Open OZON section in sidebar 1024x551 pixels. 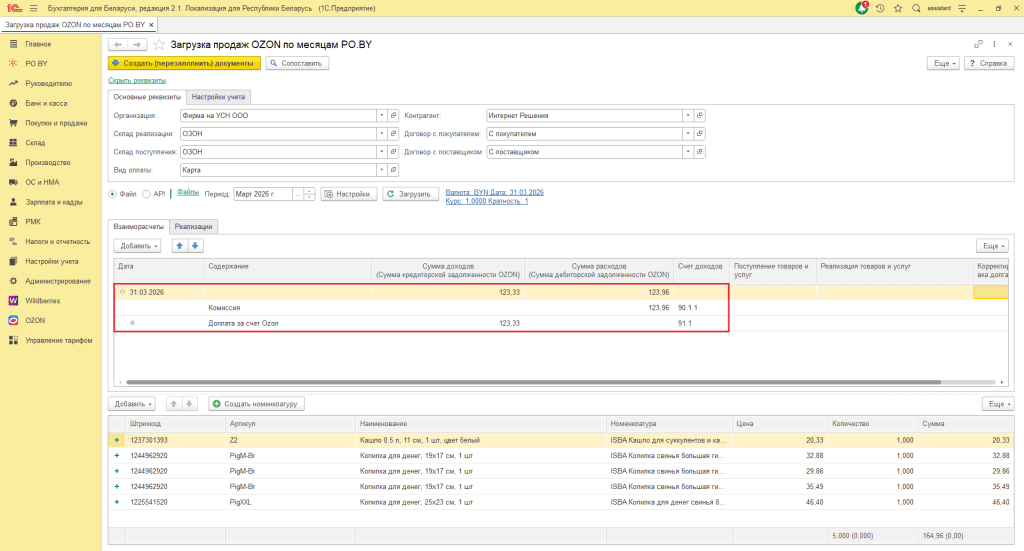35,321
